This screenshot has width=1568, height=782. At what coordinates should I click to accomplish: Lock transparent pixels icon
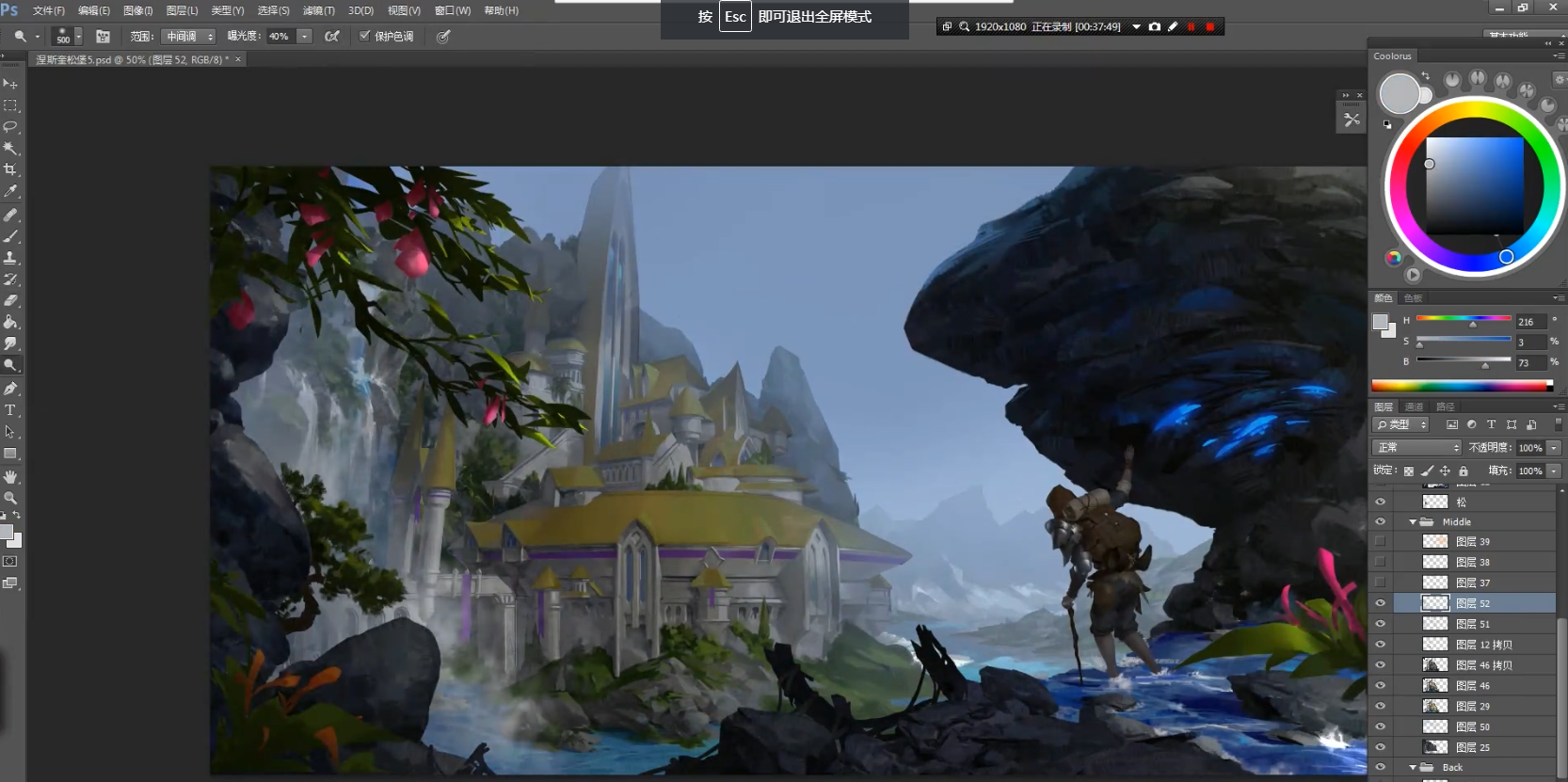pyautogui.click(x=1409, y=471)
